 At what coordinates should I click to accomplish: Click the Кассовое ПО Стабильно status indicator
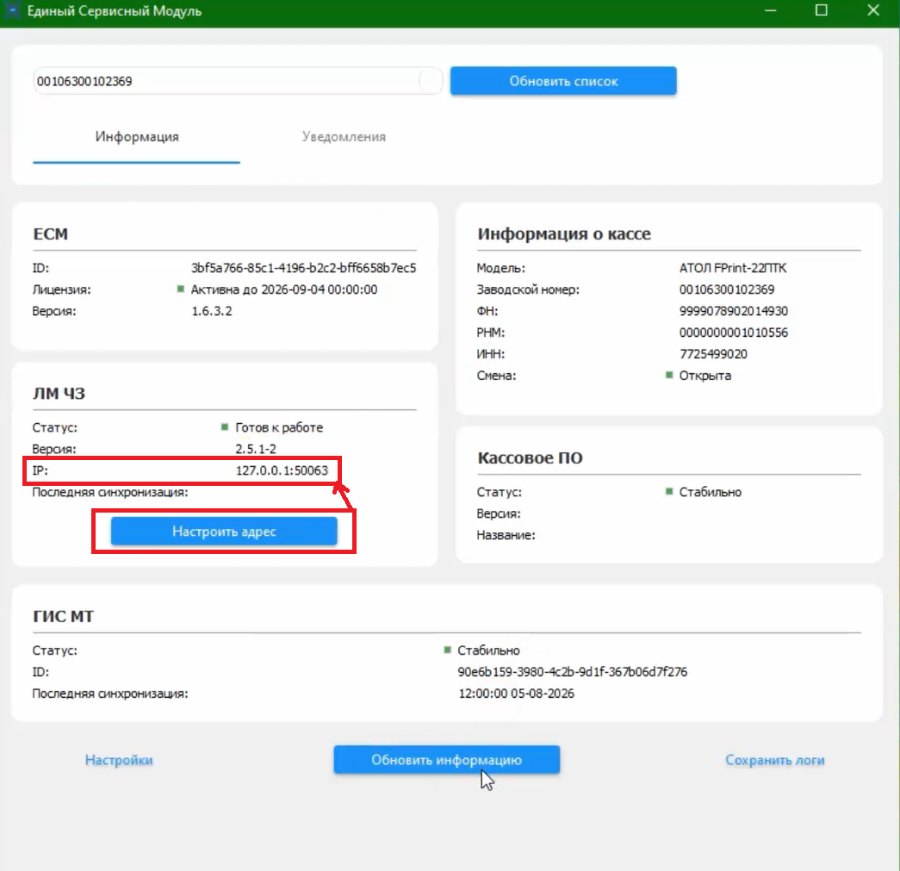pyautogui.click(x=669, y=491)
